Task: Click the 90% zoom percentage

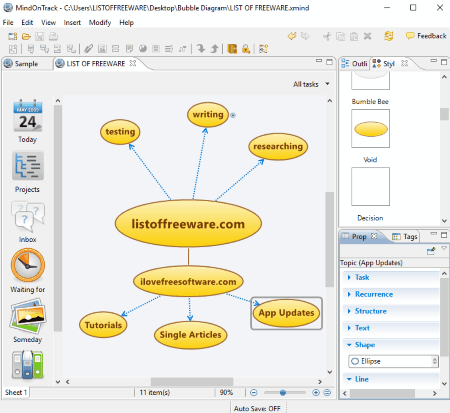Action: pyautogui.click(x=226, y=393)
